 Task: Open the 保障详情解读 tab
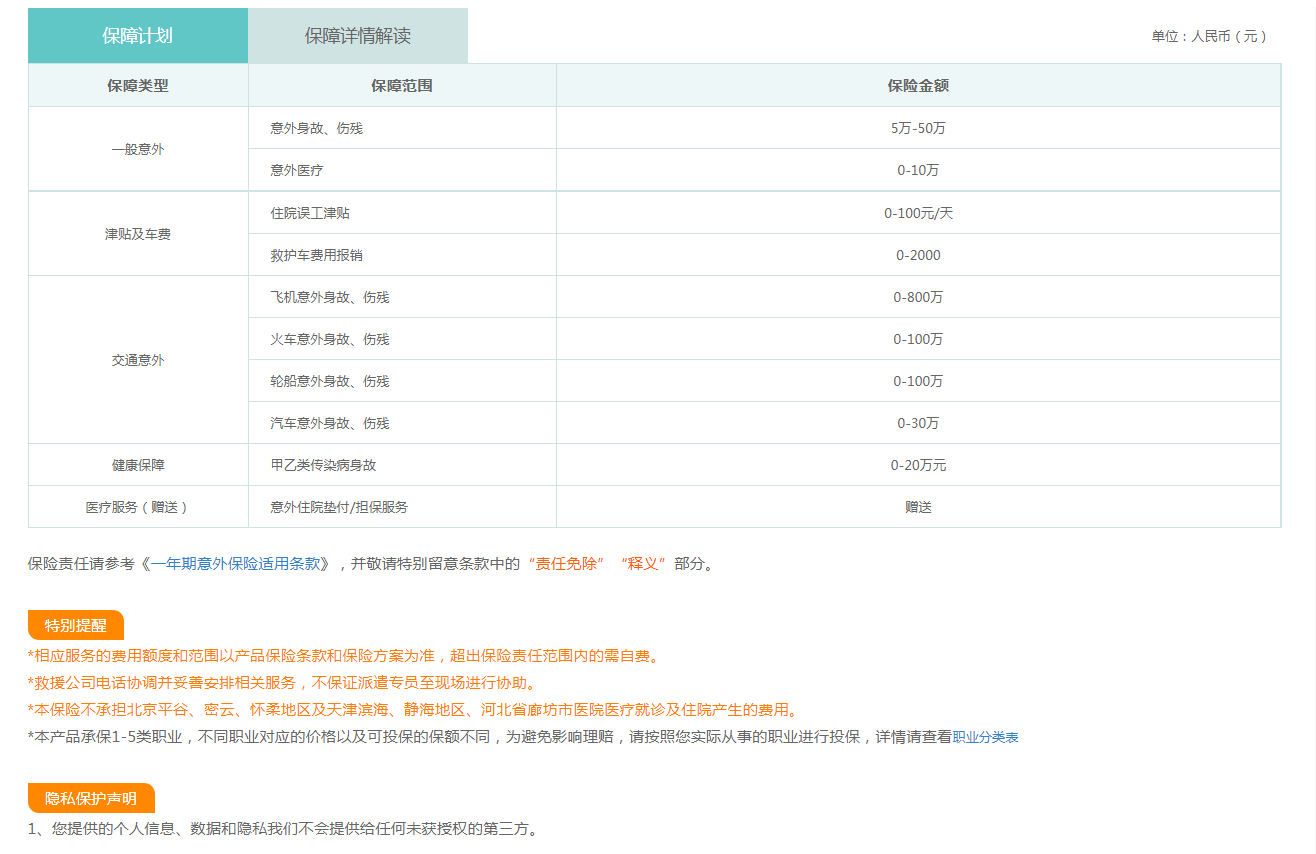[x=357, y=36]
